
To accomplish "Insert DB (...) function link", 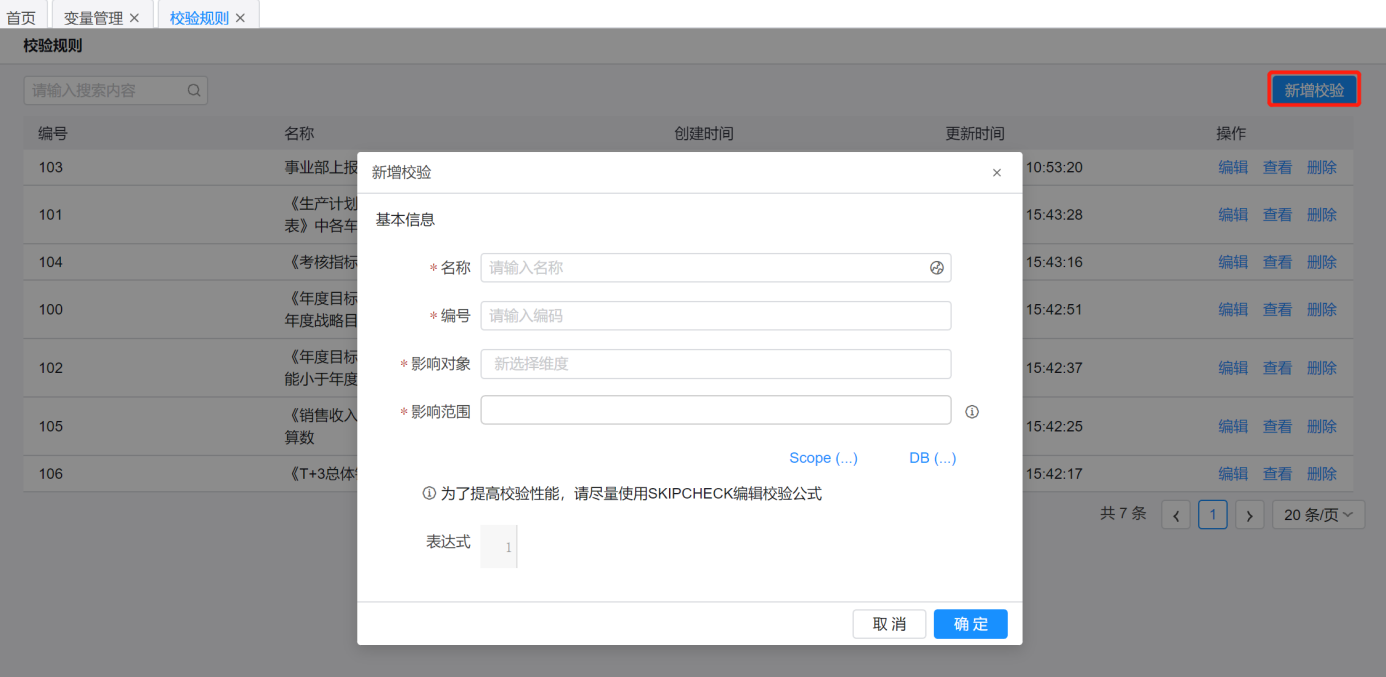I will pos(932,458).
